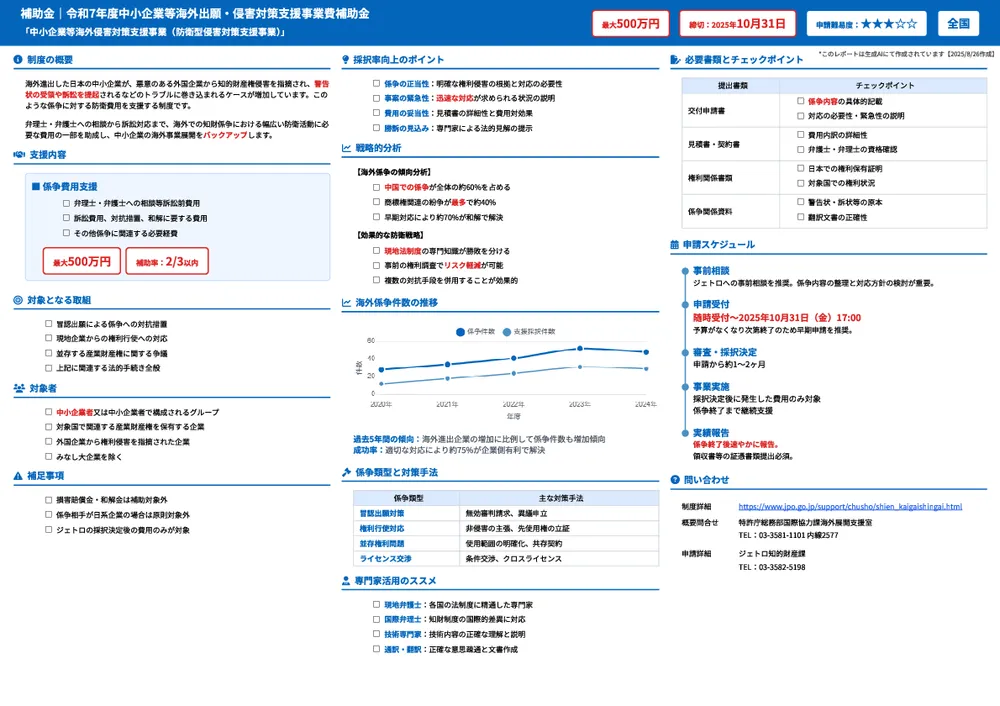Click the chart icon beside 海外係争件数の推移
1000x706 pixels.
click(346, 302)
